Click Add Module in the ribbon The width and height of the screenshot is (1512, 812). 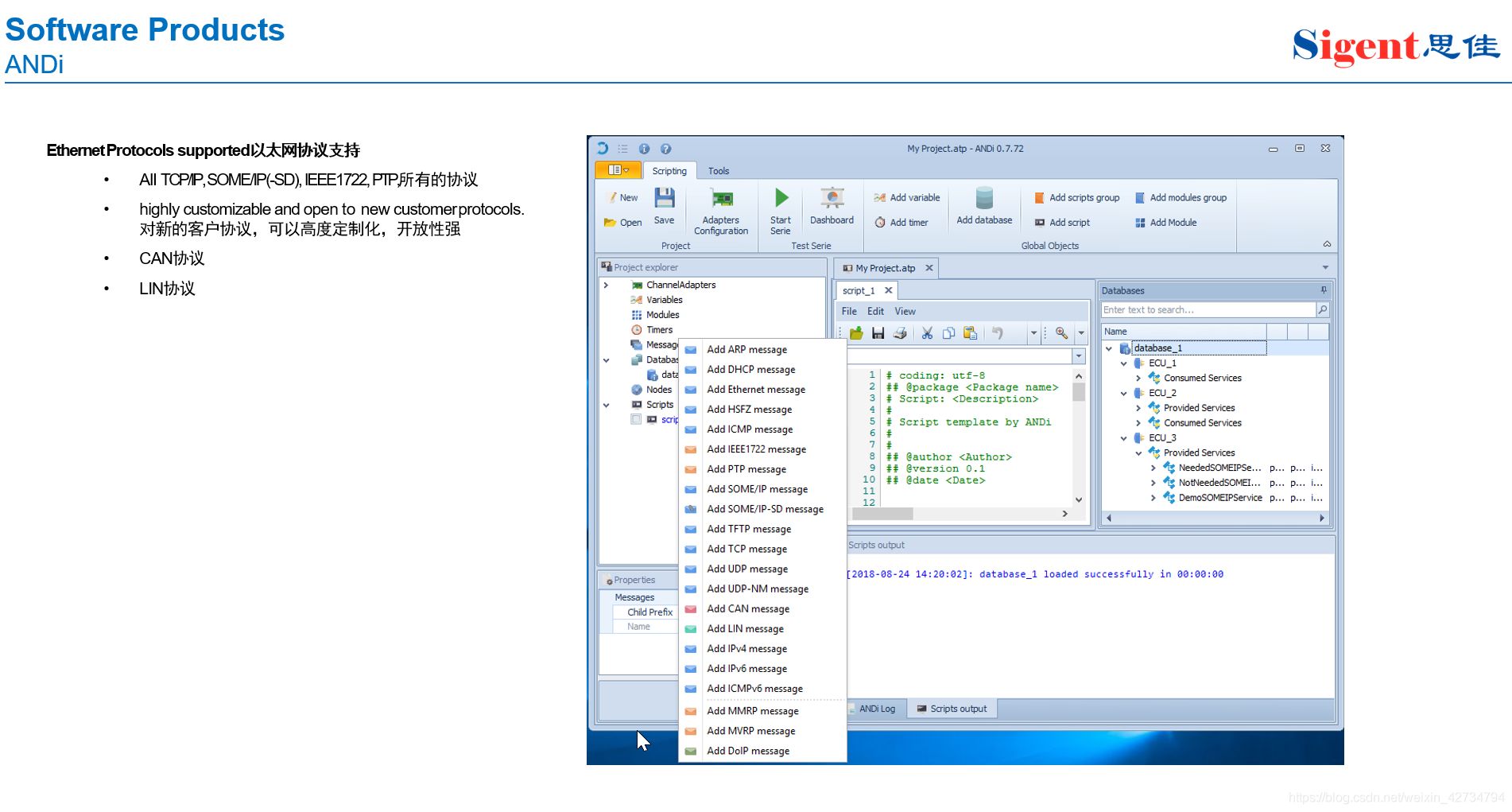point(1165,223)
